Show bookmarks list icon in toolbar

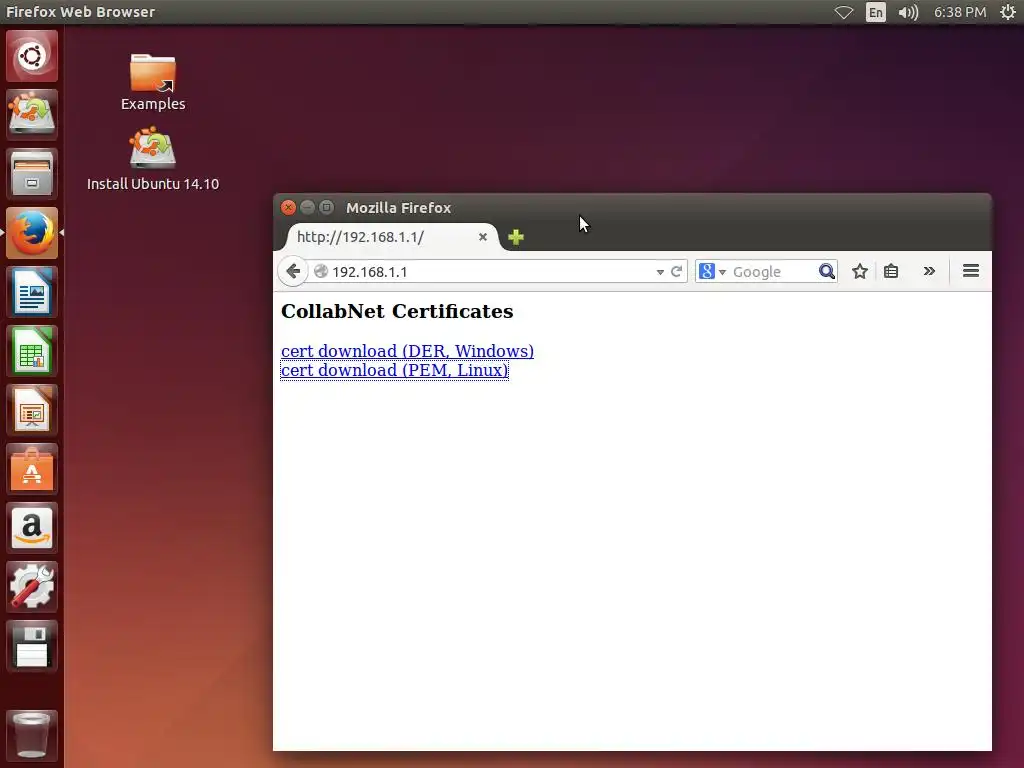891,271
